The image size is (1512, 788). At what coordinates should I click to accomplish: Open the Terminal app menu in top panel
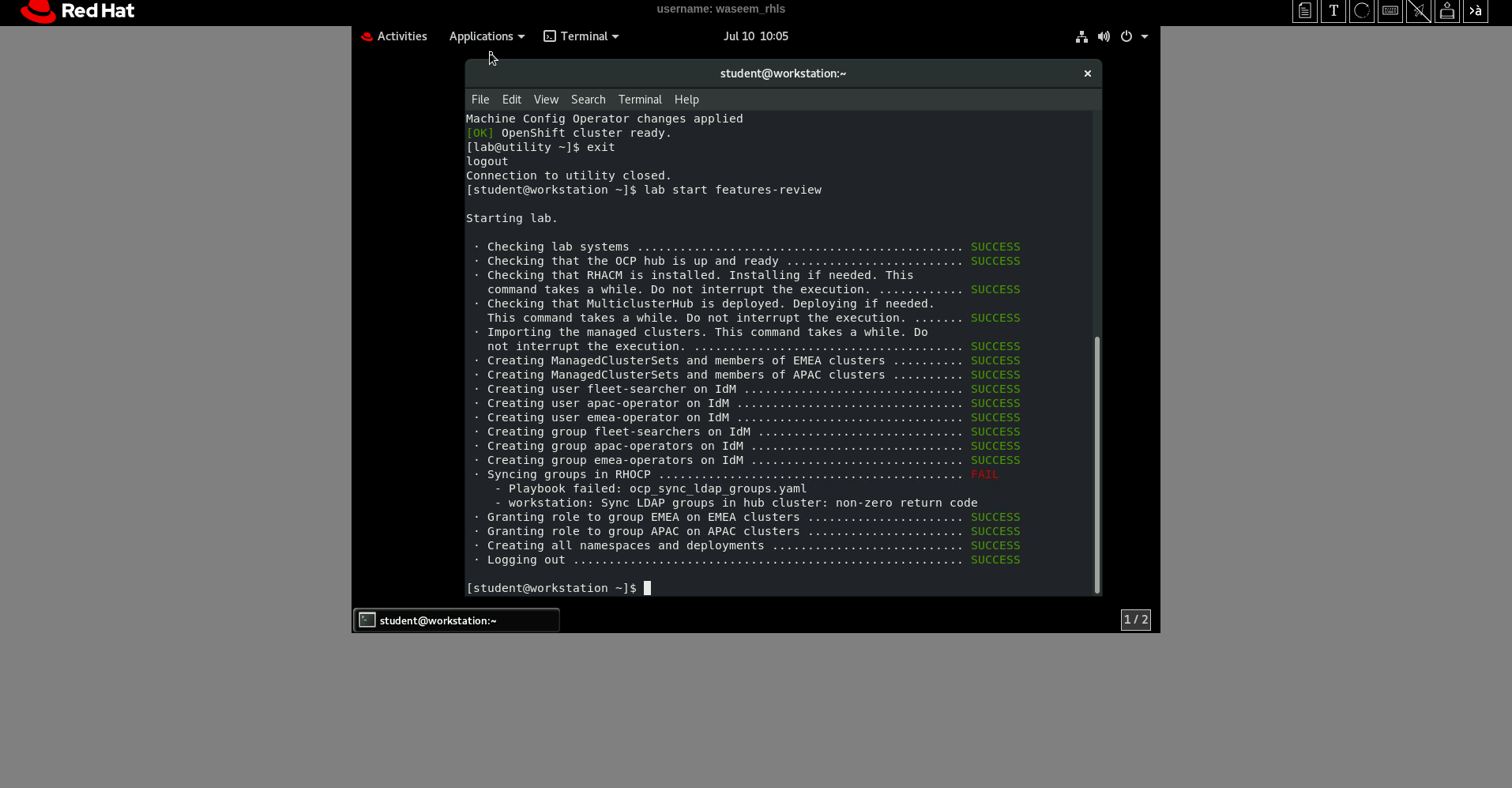(x=581, y=36)
